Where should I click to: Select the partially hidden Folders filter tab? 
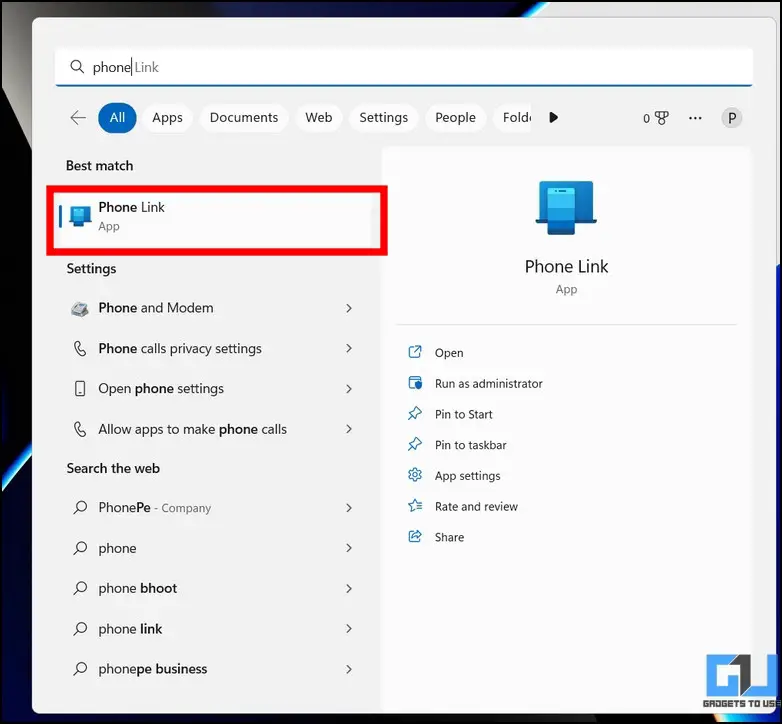tap(512, 118)
